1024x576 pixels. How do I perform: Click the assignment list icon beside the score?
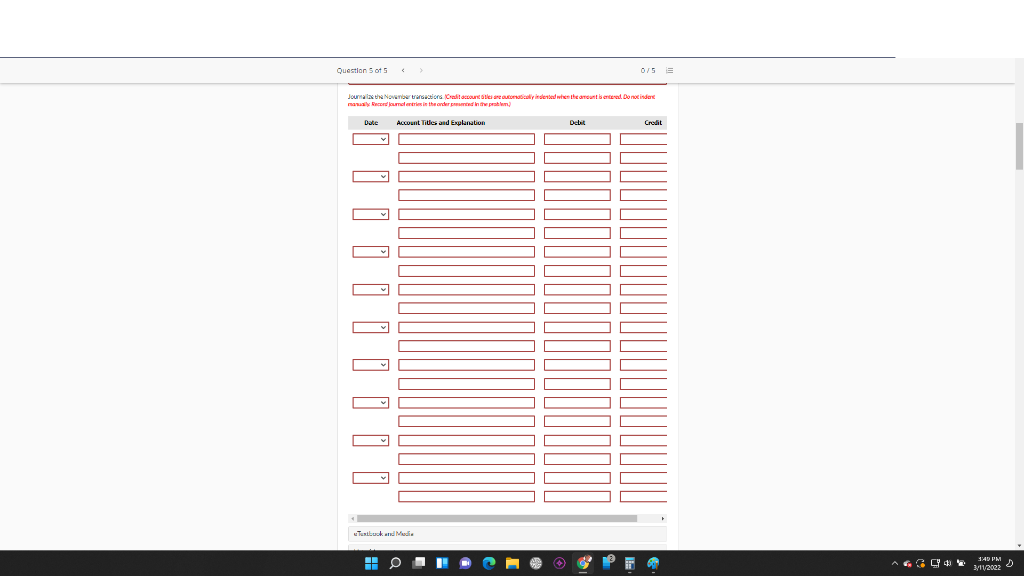click(x=669, y=70)
